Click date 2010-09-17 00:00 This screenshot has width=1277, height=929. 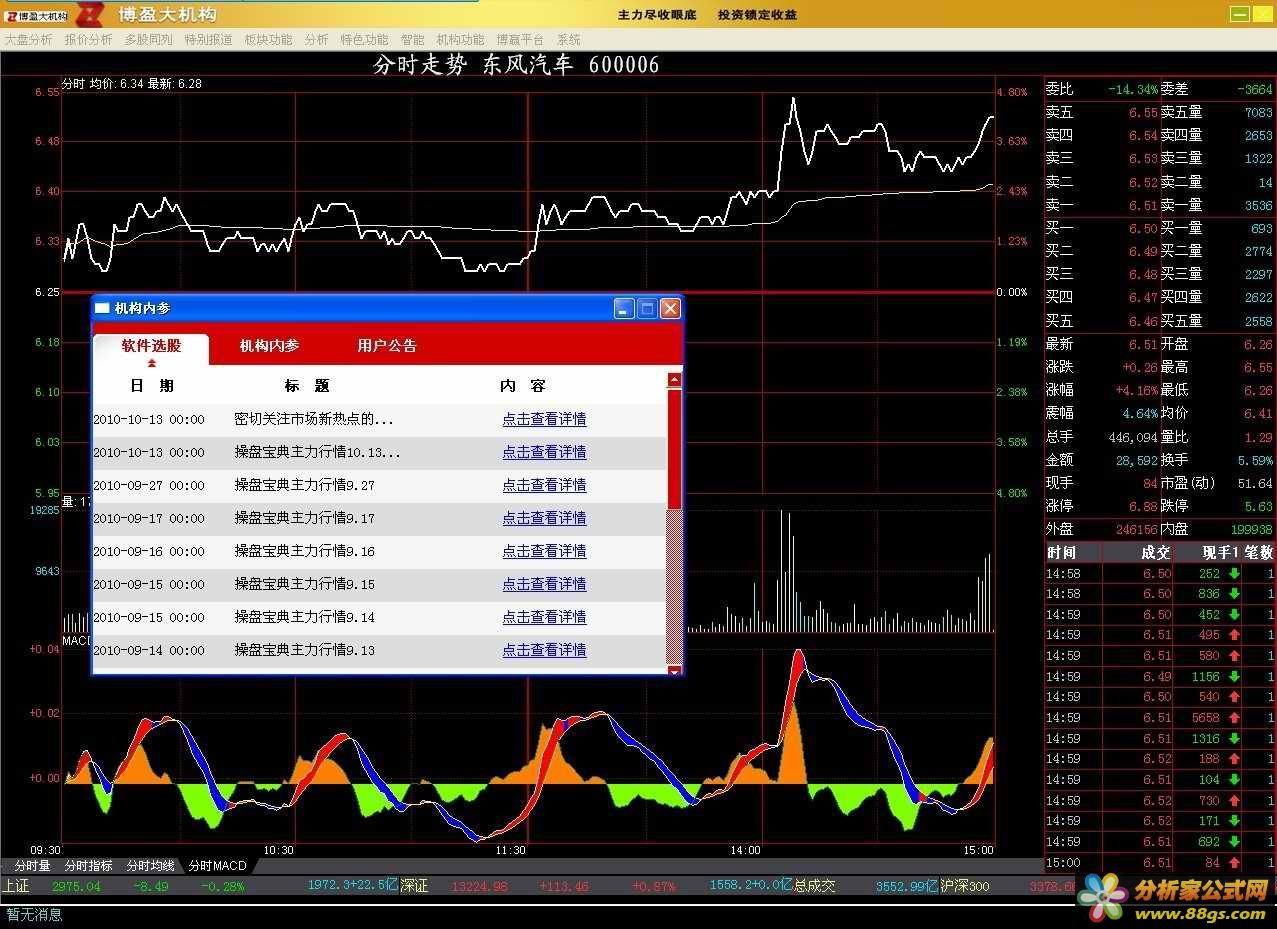149,519
